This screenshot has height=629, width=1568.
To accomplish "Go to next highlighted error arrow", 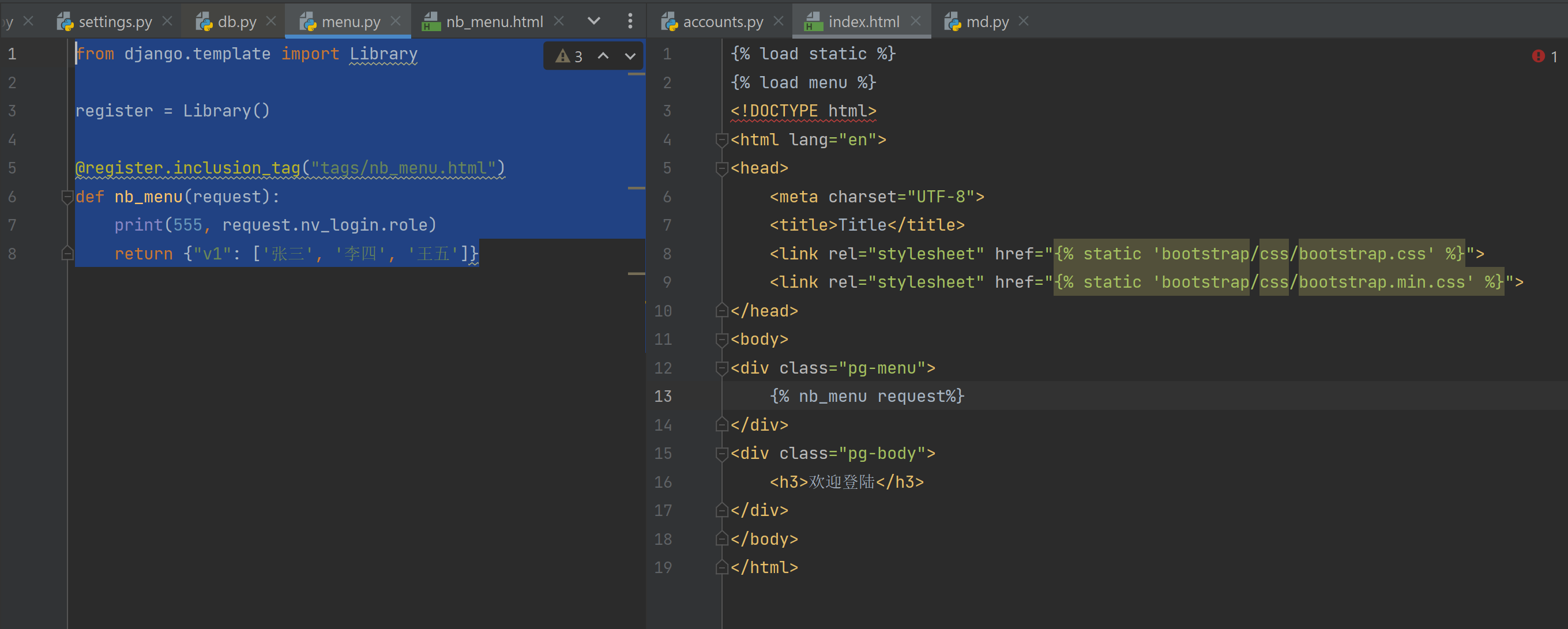I will tap(630, 57).
